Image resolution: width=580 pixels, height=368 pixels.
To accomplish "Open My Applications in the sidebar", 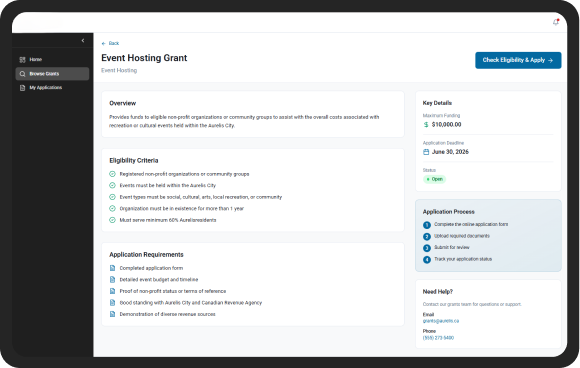I will [52, 88].
